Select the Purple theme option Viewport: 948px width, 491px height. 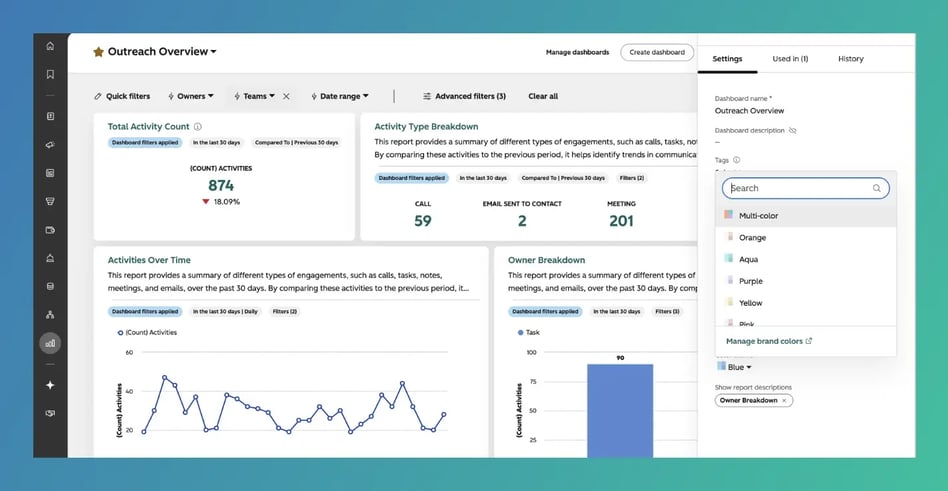coord(806,281)
